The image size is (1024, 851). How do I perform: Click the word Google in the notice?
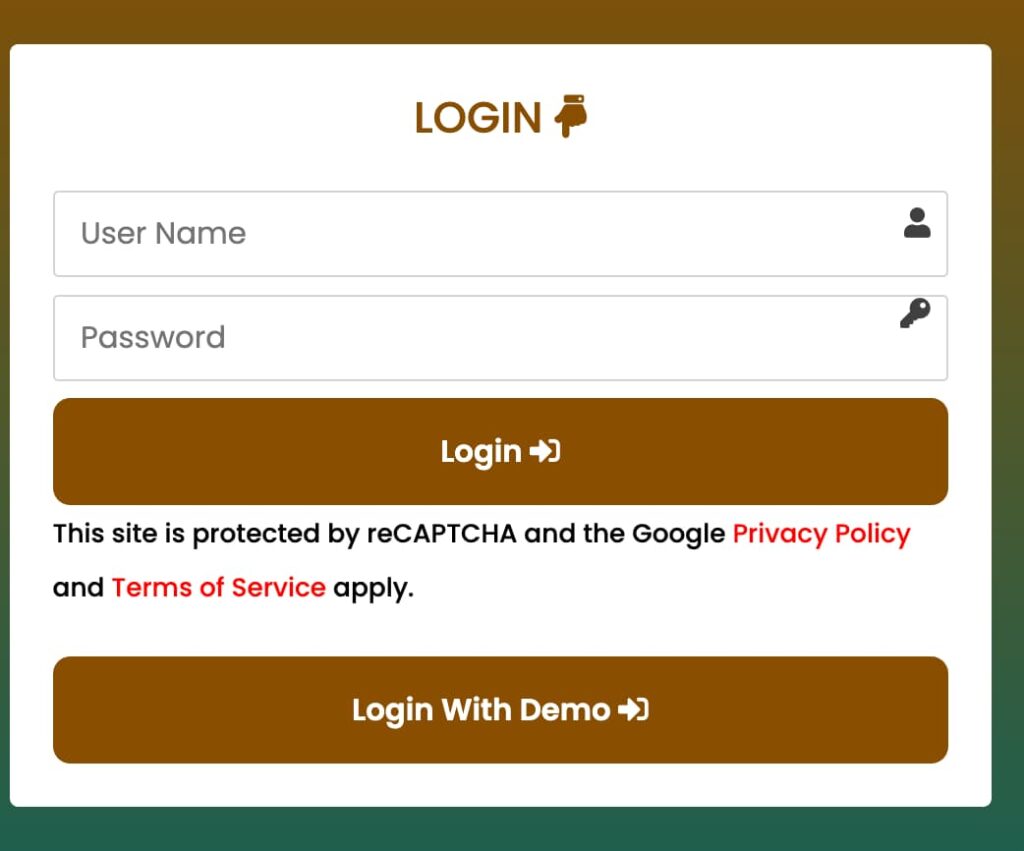point(678,534)
